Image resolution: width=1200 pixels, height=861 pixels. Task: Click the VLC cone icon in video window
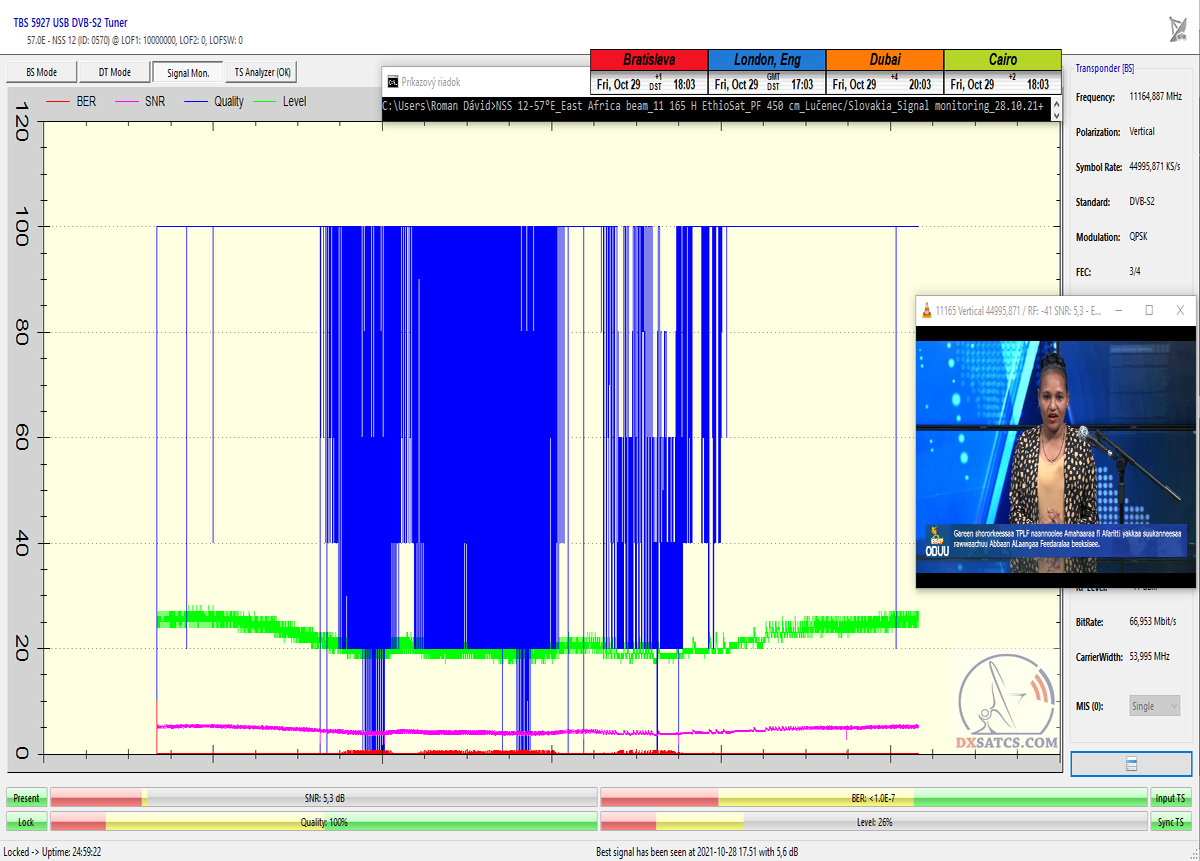coord(927,311)
